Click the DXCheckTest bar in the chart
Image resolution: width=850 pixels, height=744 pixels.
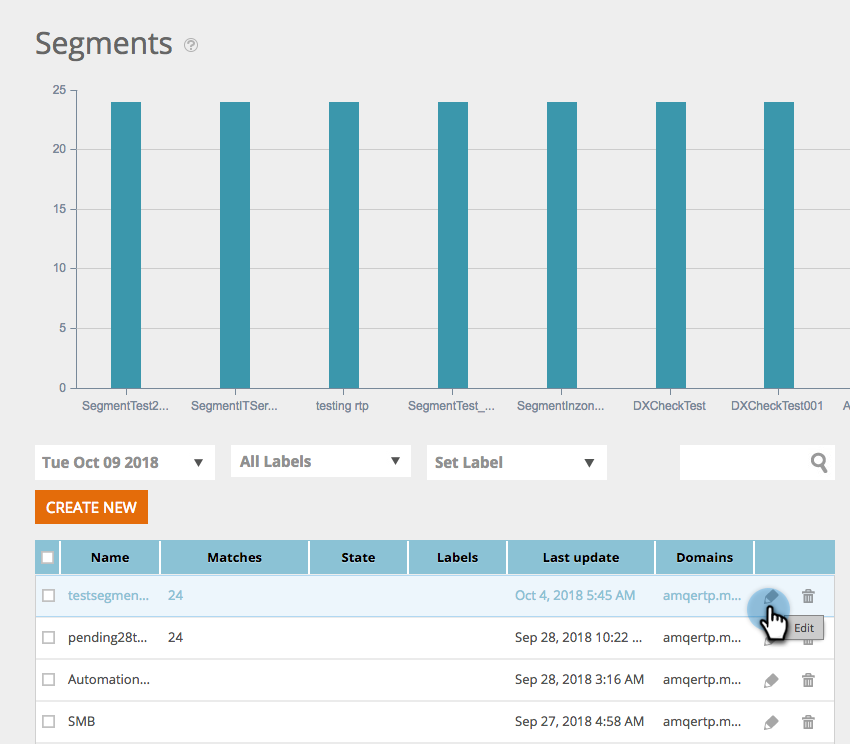[671, 245]
